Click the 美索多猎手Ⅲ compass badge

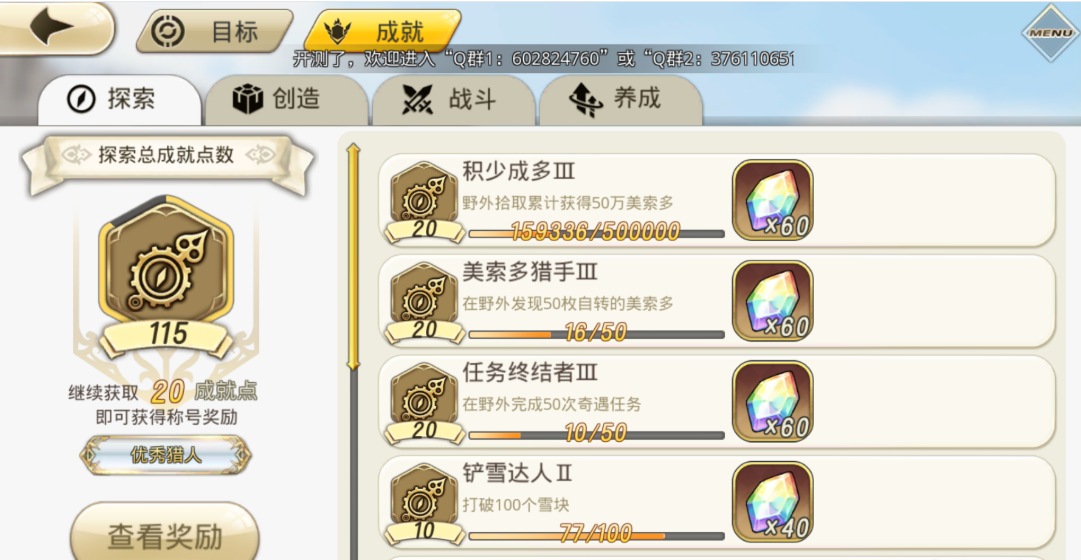[424, 303]
